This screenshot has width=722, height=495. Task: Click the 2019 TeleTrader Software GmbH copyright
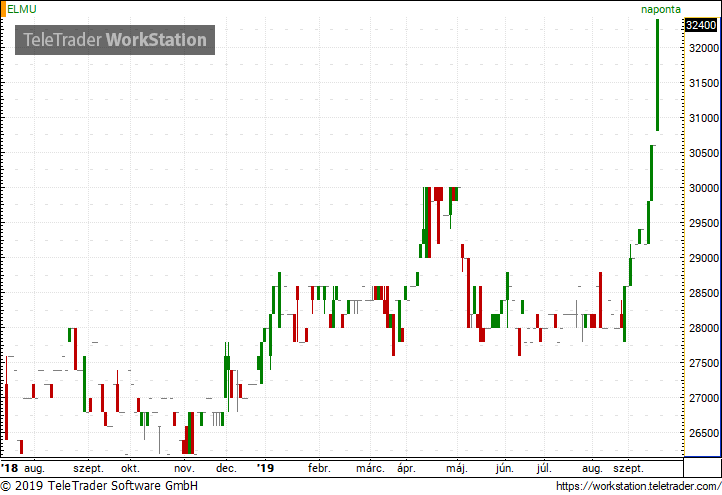point(99,486)
